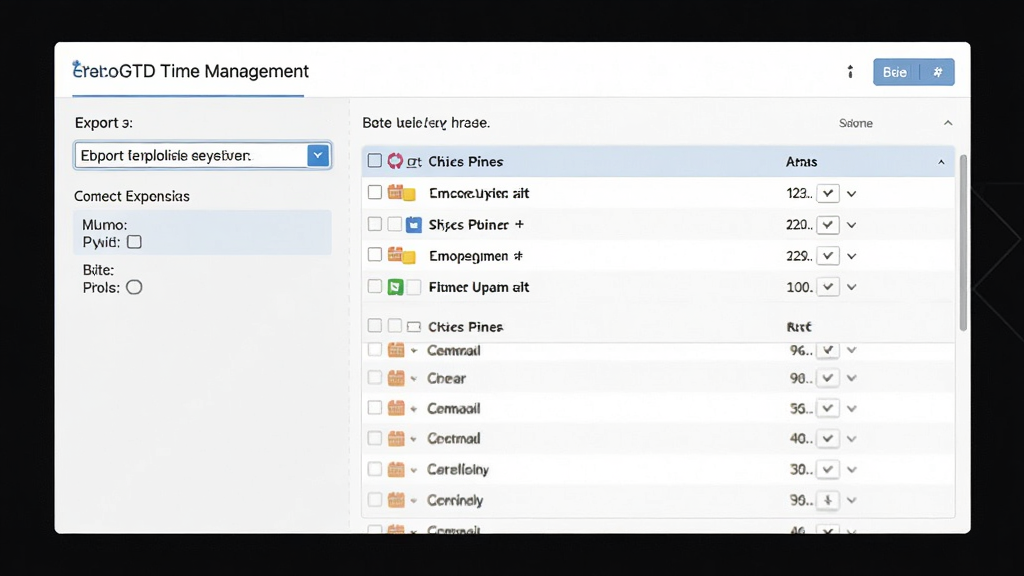Image resolution: width=1024 pixels, height=576 pixels.
Task: Click the calendar icon next to Cecmad
Action: coord(396,438)
